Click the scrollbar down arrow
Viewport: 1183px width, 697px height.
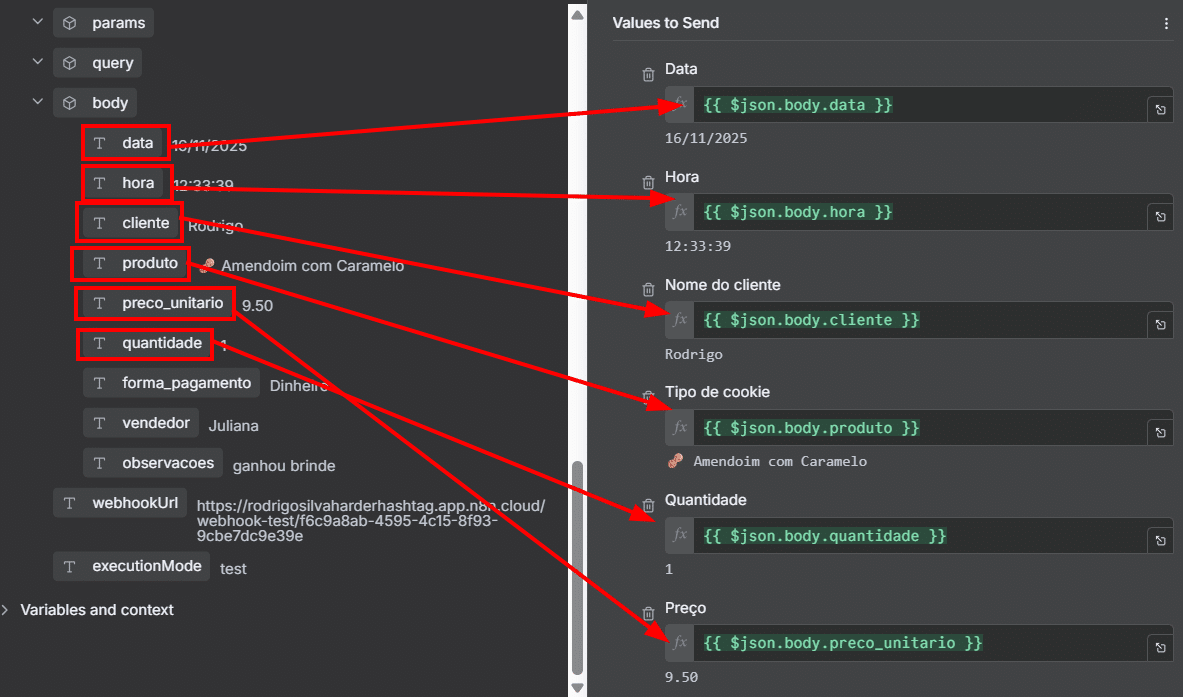click(x=577, y=687)
